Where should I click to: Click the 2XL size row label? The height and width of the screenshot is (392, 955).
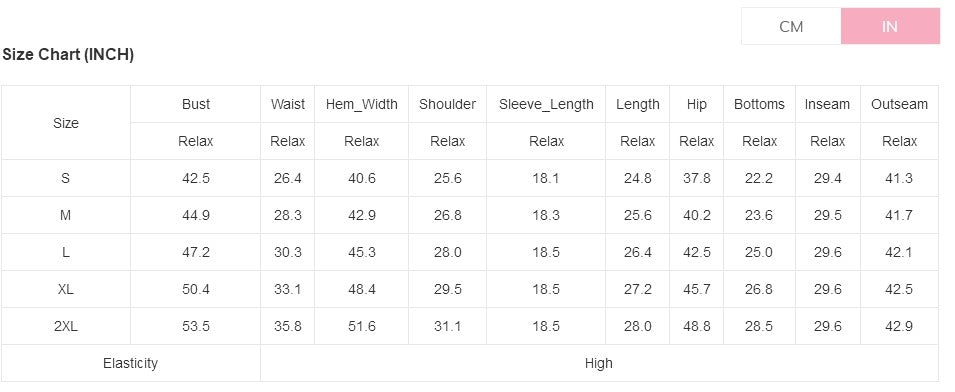(x=66, y=327)
